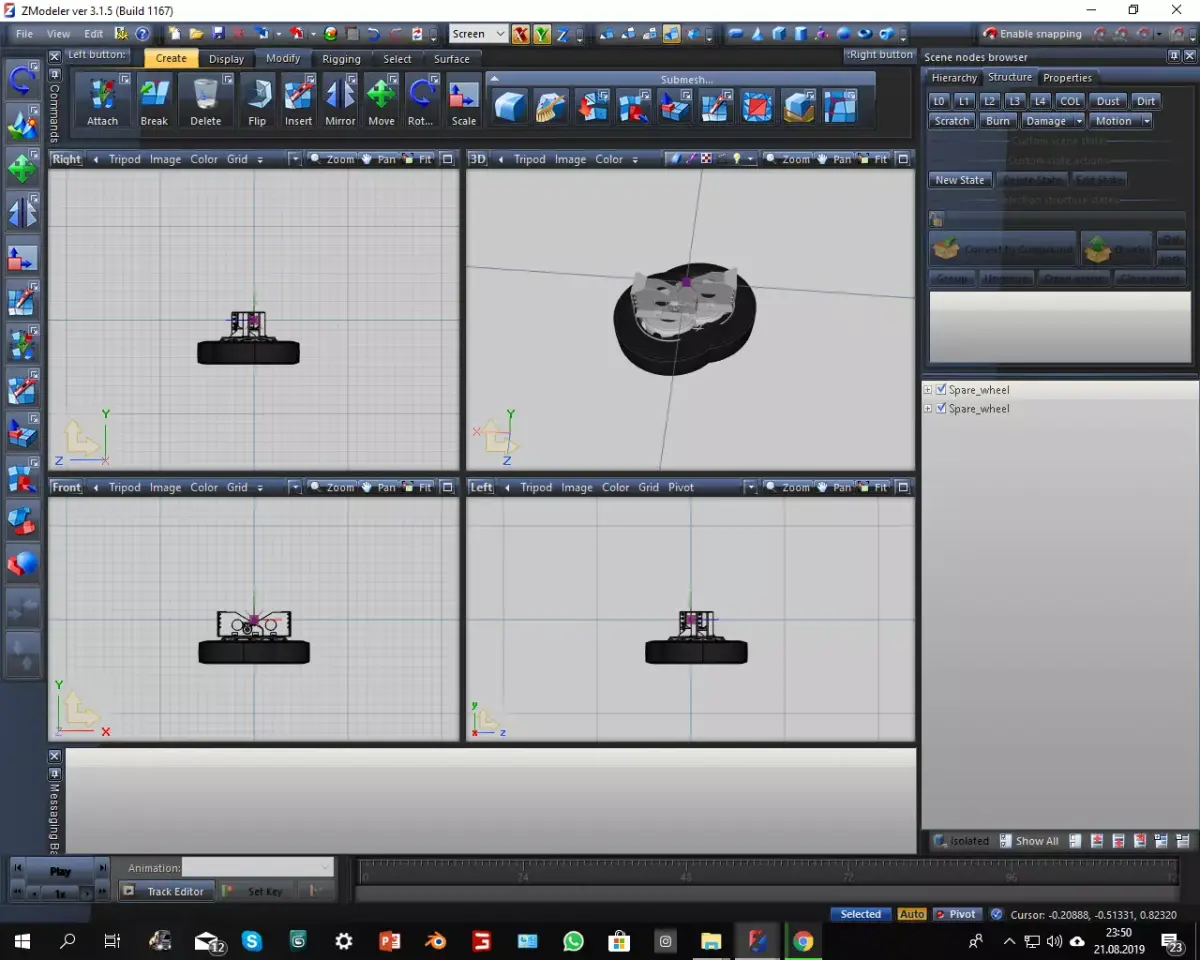The image size is (1200, 960).
Task: Click the red-faced cube Submesh icon
Action: click(x=757, y=106)
